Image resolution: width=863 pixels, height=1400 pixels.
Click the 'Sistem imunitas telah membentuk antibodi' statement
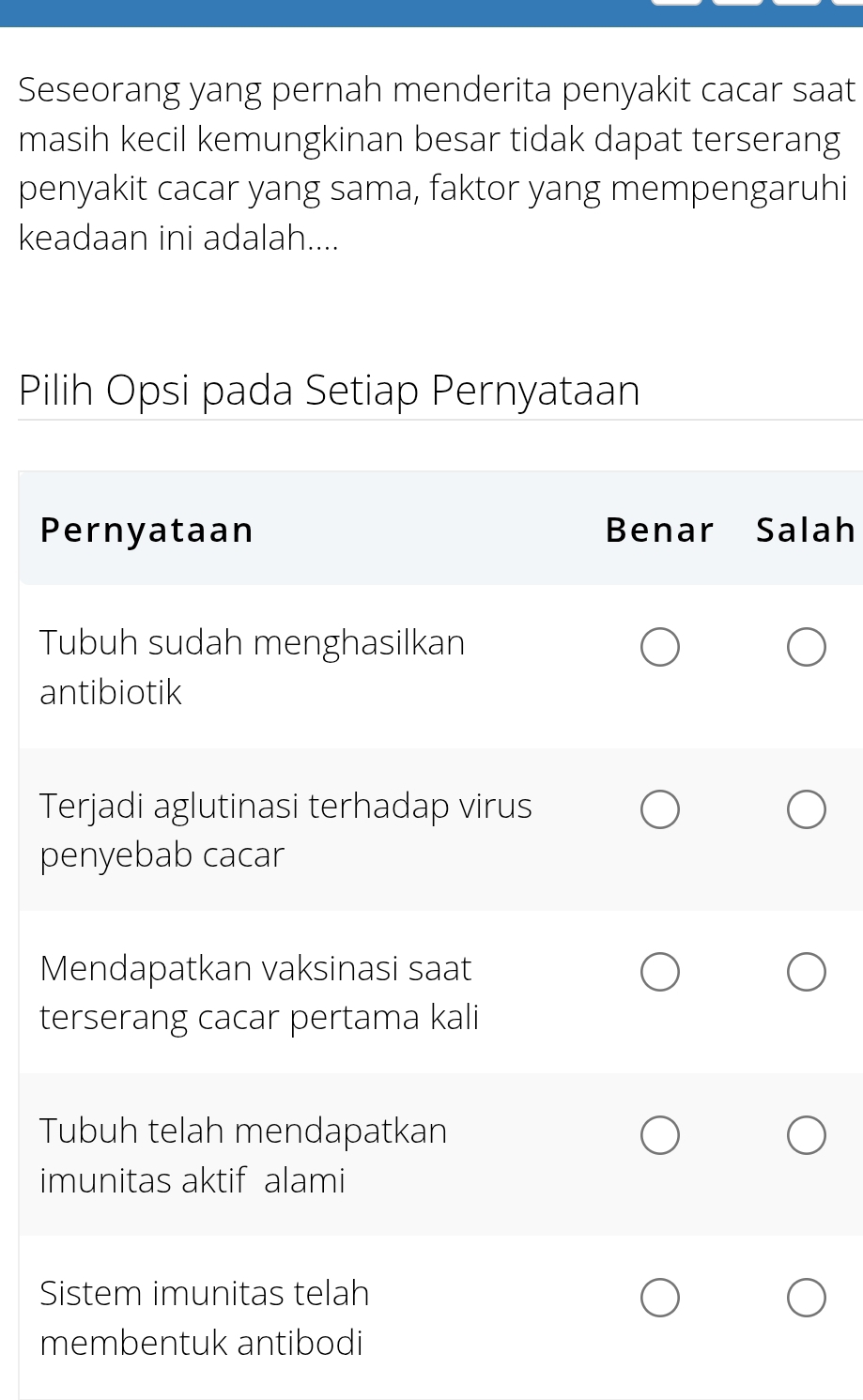(x=204, y=1317)
